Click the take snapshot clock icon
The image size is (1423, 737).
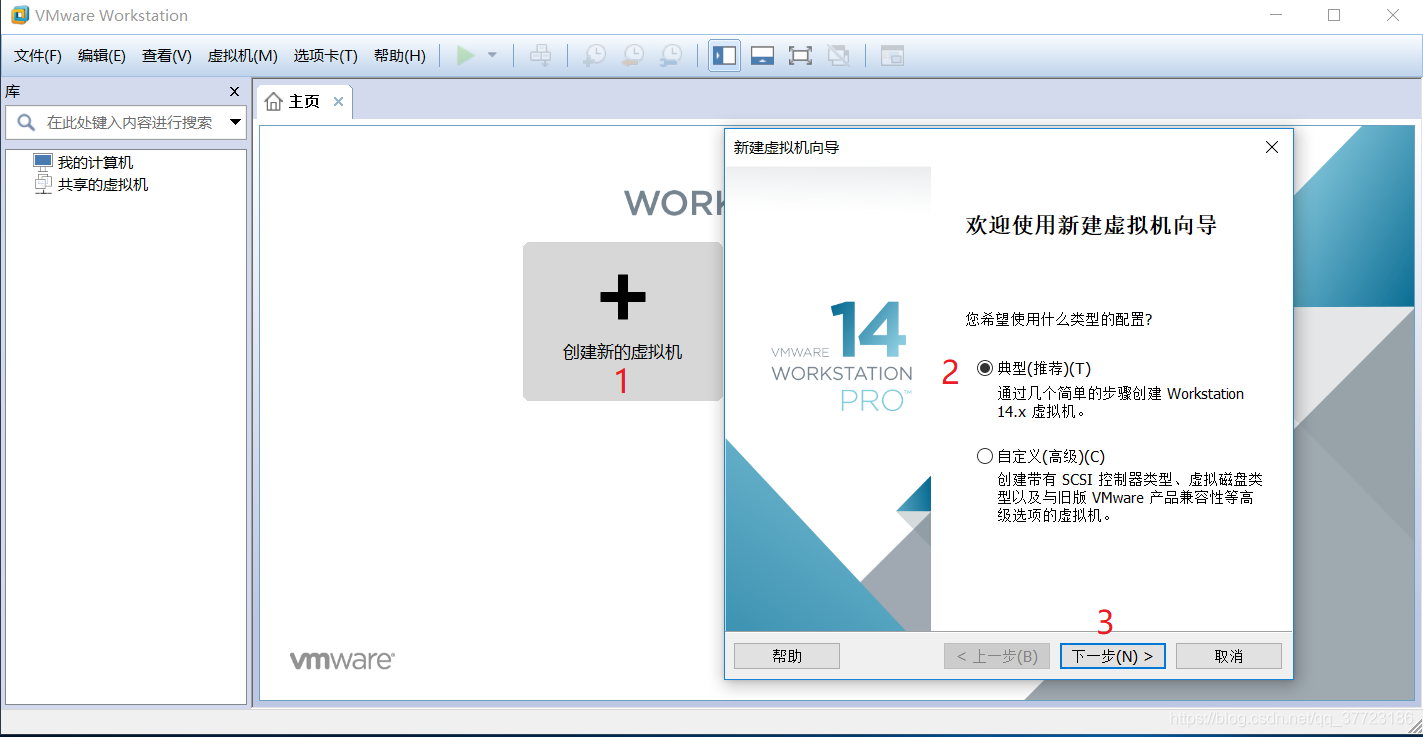(x=594, y=56)
